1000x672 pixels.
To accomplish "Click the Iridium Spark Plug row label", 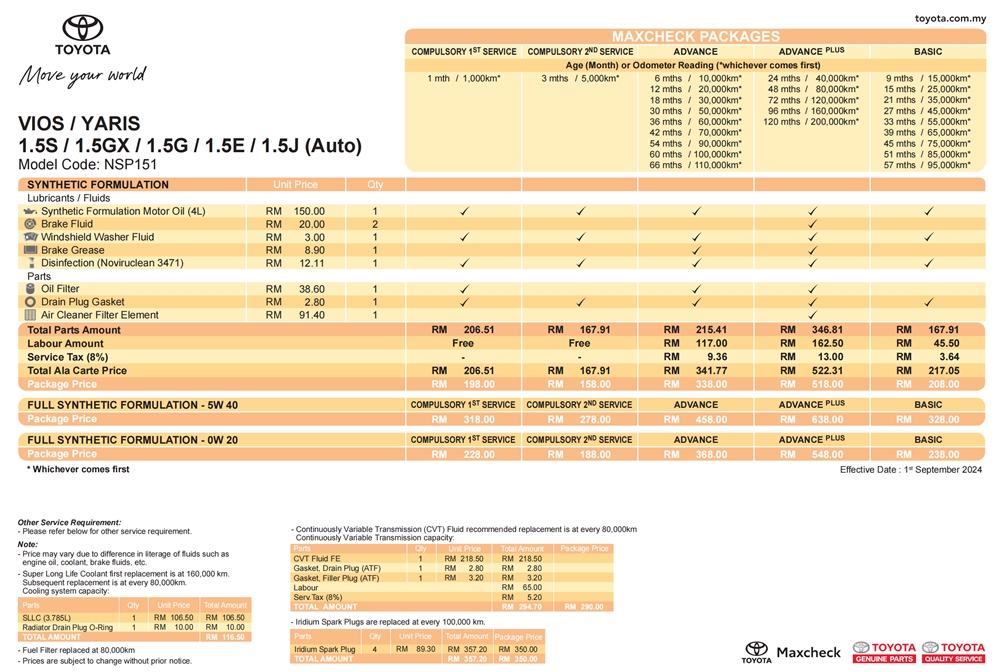I will click(x=324, y=649).
